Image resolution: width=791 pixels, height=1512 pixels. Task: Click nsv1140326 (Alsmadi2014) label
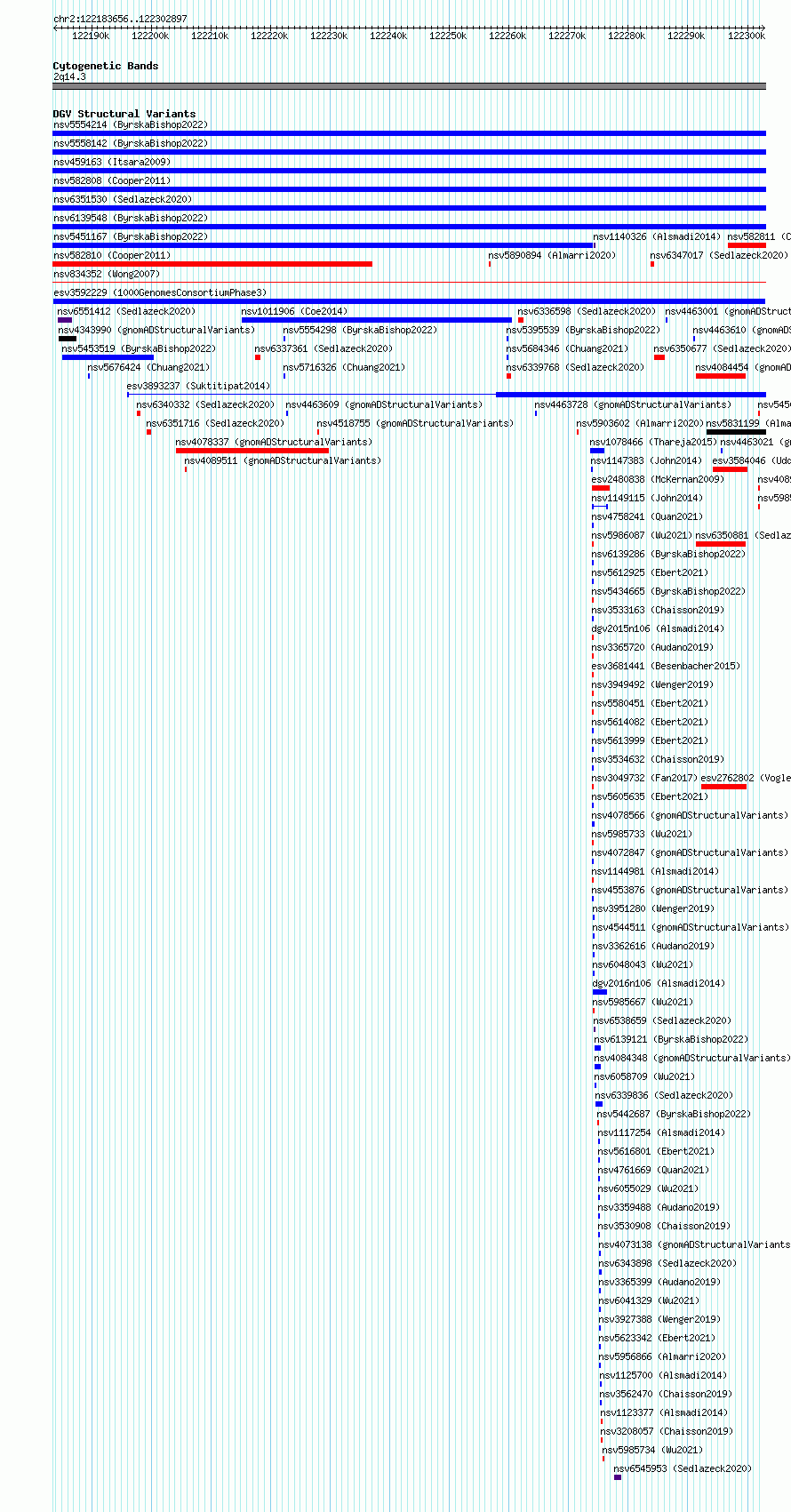[658, 237]
